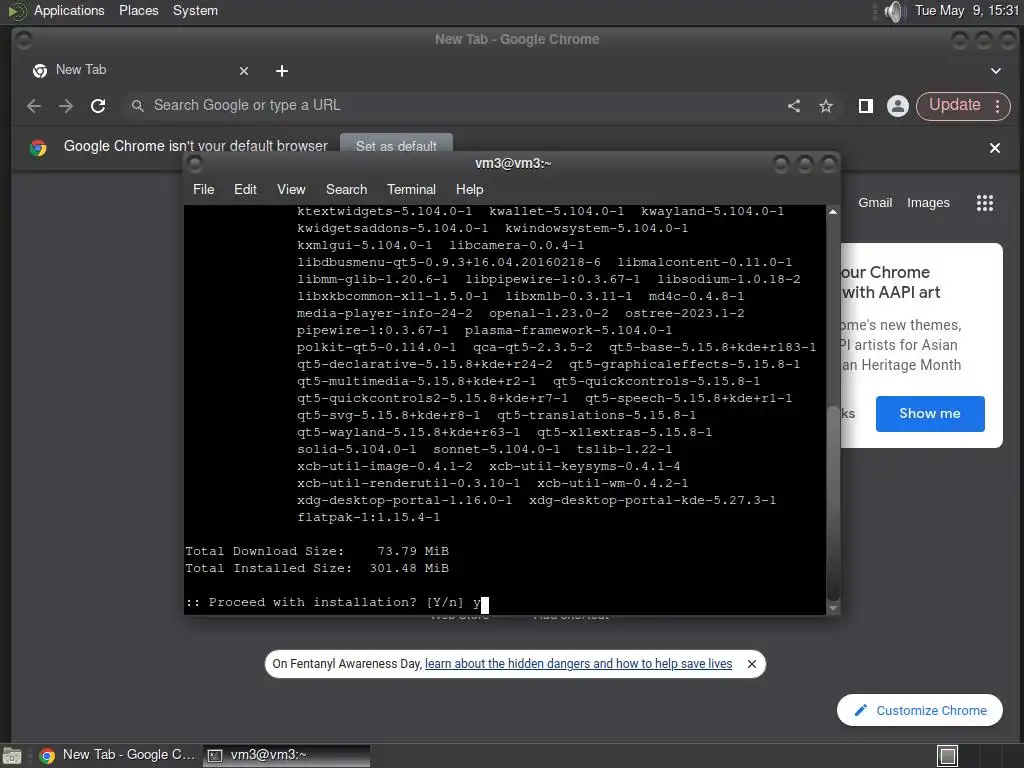
Task: Open terminal File menu
Action: 204,189
